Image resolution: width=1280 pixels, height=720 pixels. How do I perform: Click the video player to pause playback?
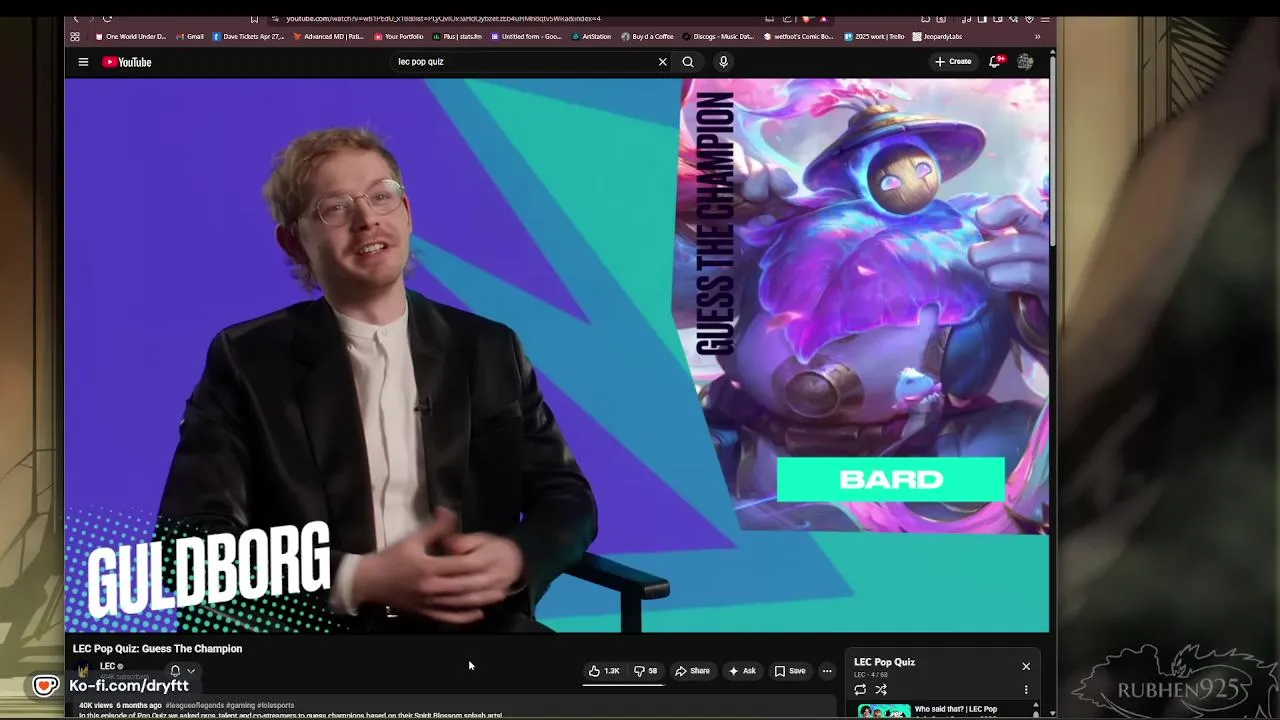557,355
